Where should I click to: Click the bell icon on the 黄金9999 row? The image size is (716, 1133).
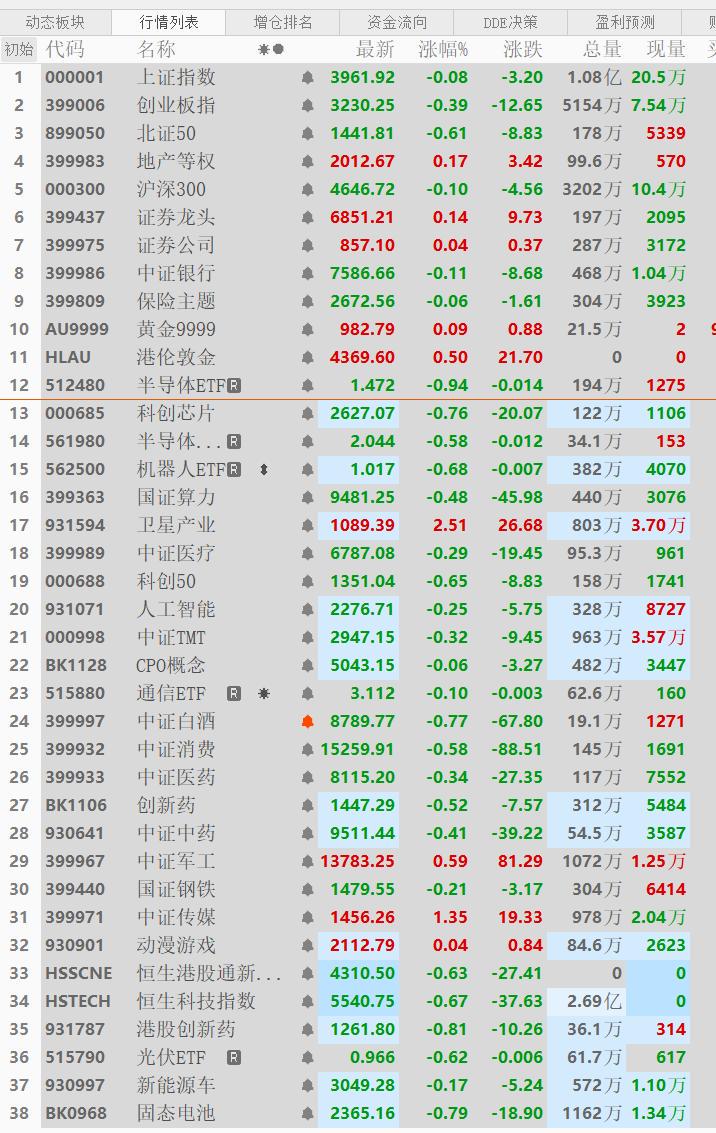coord(308,329)
